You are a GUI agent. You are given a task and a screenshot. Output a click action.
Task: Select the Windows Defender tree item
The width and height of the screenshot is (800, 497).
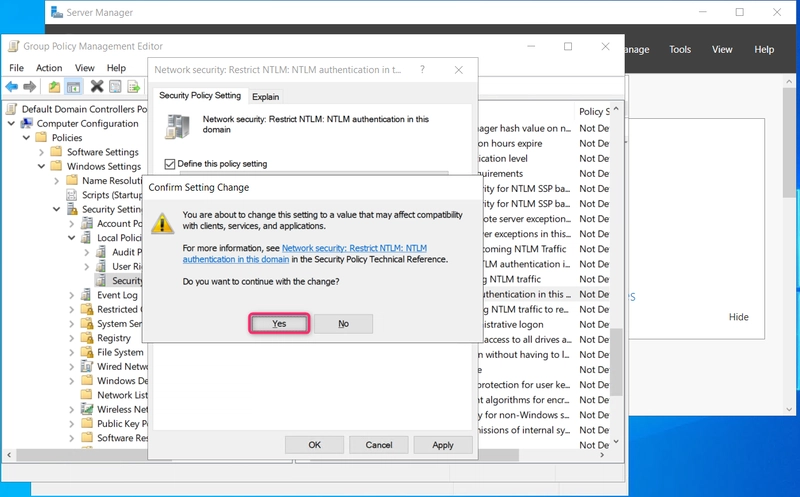(122, 381)
